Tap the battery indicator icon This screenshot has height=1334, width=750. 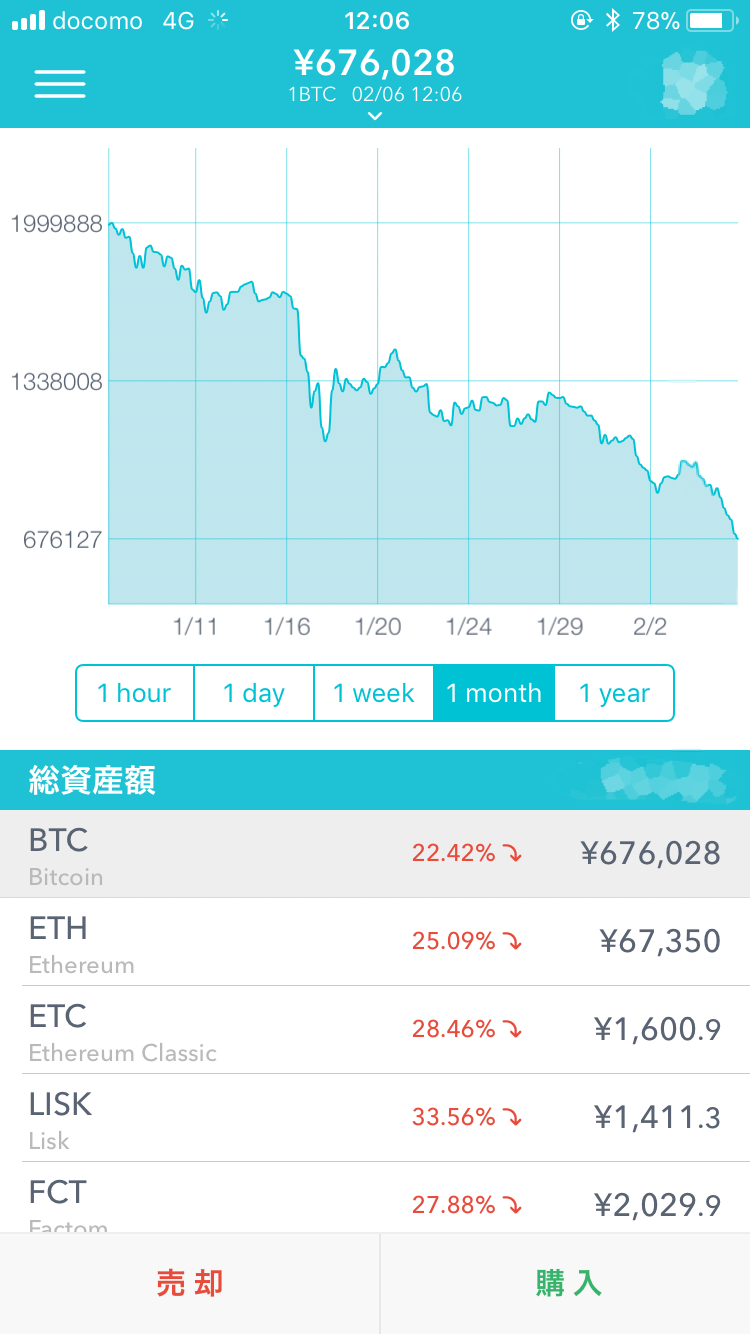pos(711,20)
